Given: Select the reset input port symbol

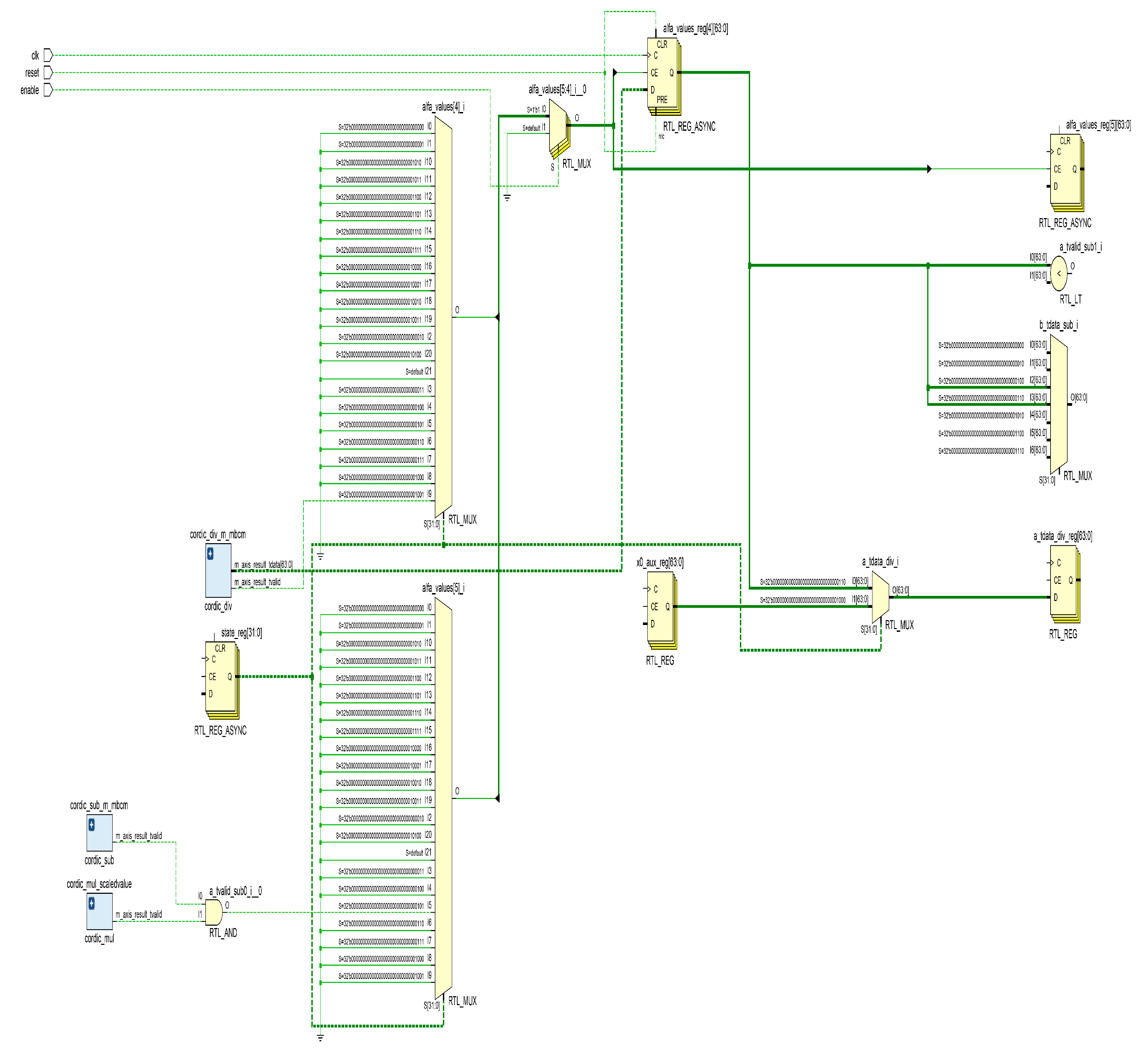Looking at the screenshot, I should (x=48, y=72).
